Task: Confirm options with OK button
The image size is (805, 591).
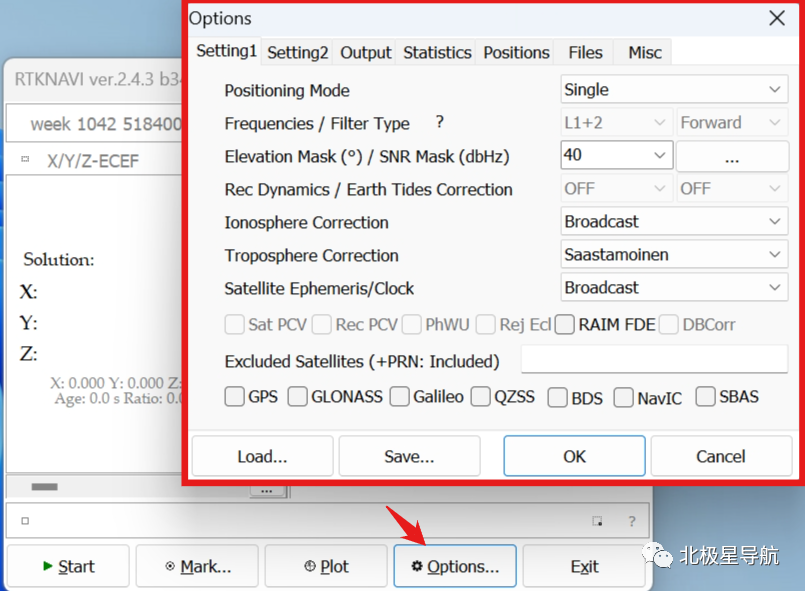Action: tap(574, 456)
